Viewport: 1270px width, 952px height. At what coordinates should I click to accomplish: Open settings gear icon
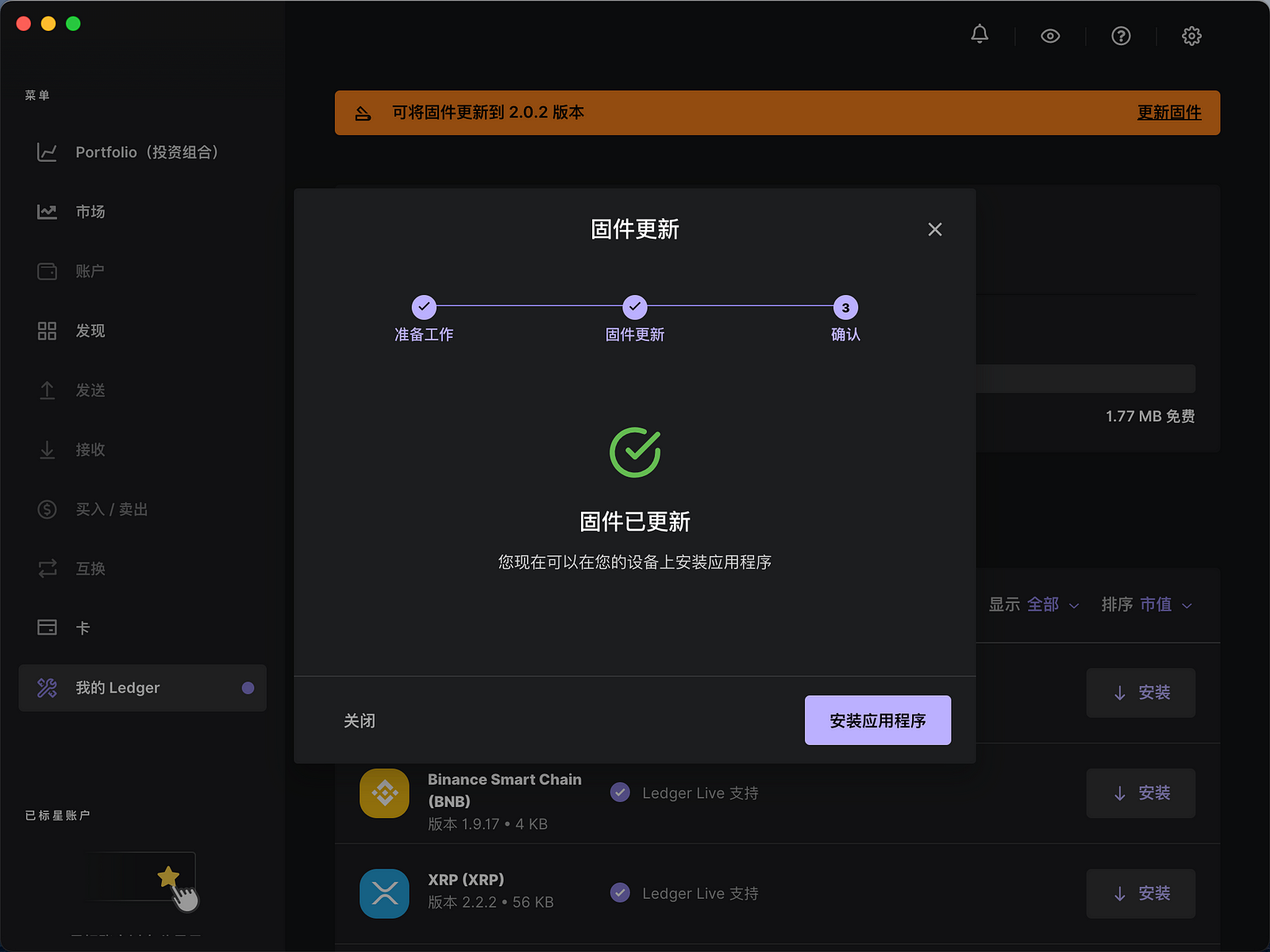(x=1191, y=36)
